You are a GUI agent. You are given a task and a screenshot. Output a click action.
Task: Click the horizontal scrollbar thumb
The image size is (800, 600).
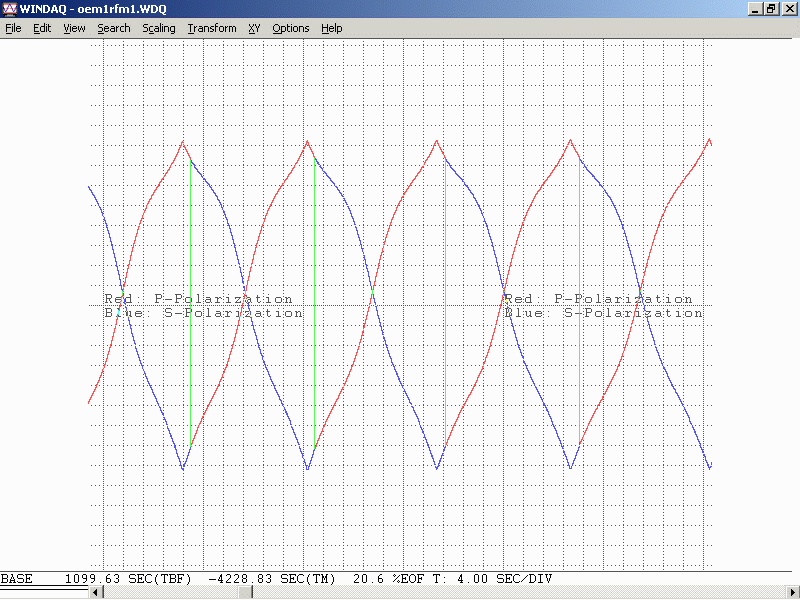click(x=245, y=593)
